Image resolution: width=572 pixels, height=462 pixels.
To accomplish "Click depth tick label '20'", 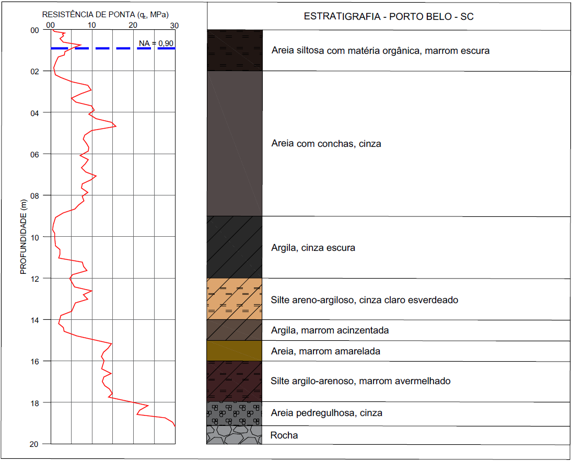I will coord(35,444).
